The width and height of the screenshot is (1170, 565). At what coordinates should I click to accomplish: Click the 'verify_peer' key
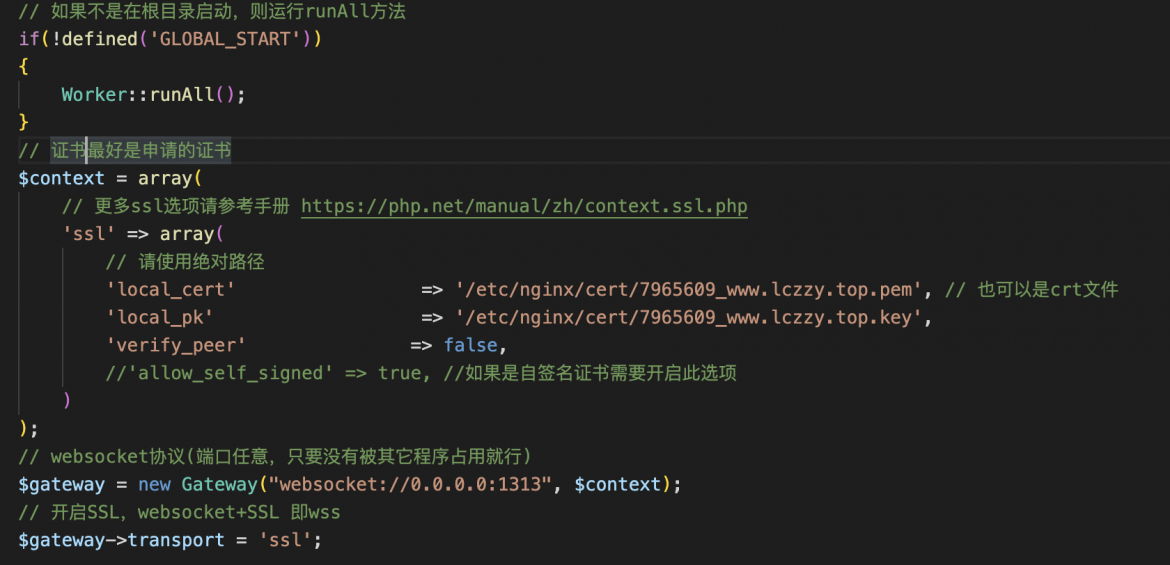coord(176,345)
